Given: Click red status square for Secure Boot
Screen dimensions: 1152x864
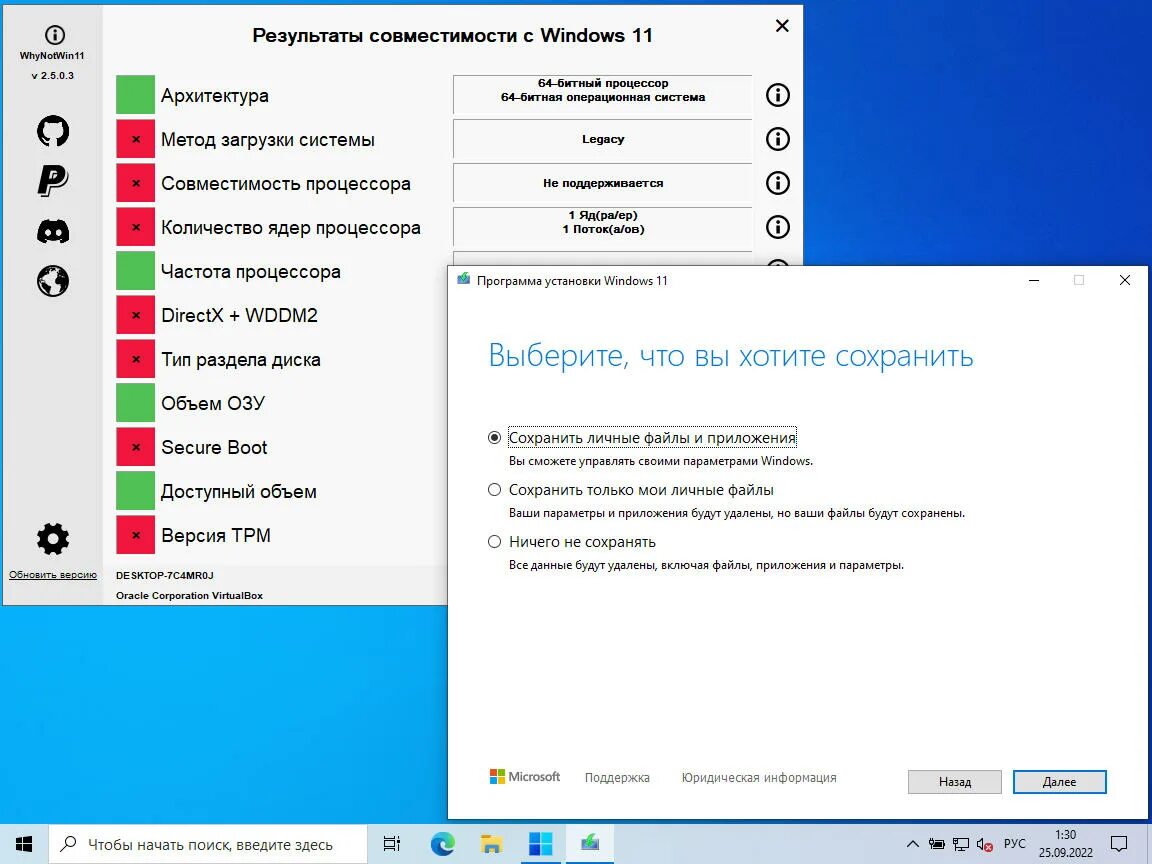Looking at the screenshot, I should click(135, 447).
